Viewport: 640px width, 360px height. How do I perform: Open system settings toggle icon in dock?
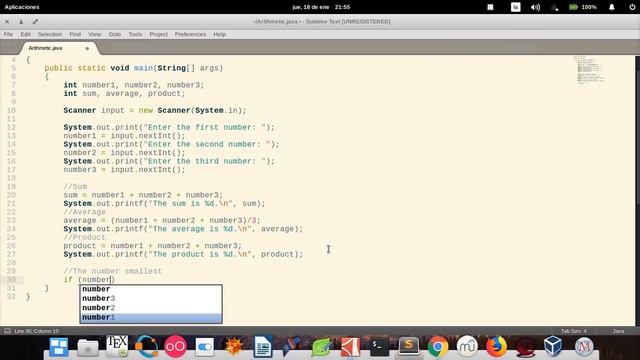tap(204, 347)
